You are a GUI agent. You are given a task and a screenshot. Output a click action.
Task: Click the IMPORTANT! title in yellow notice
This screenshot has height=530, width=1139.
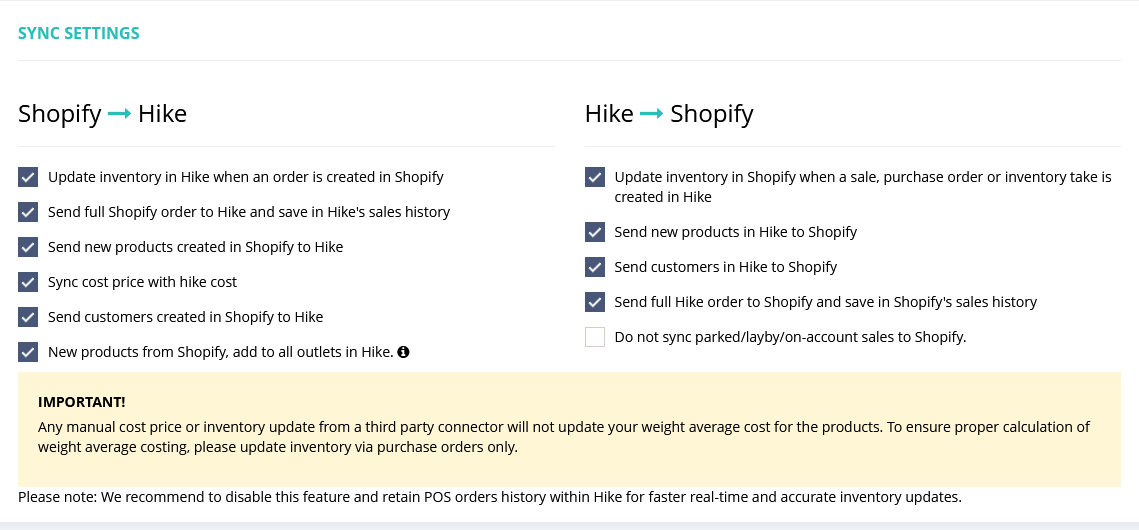pyautogui.click(x=81, y=402)
